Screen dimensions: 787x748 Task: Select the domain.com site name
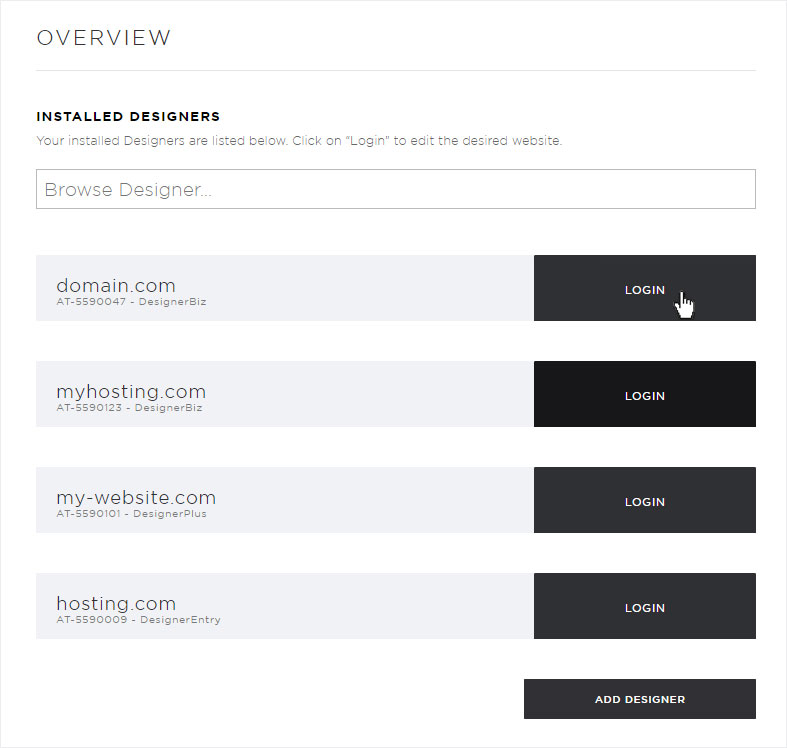tap(116, 285)
